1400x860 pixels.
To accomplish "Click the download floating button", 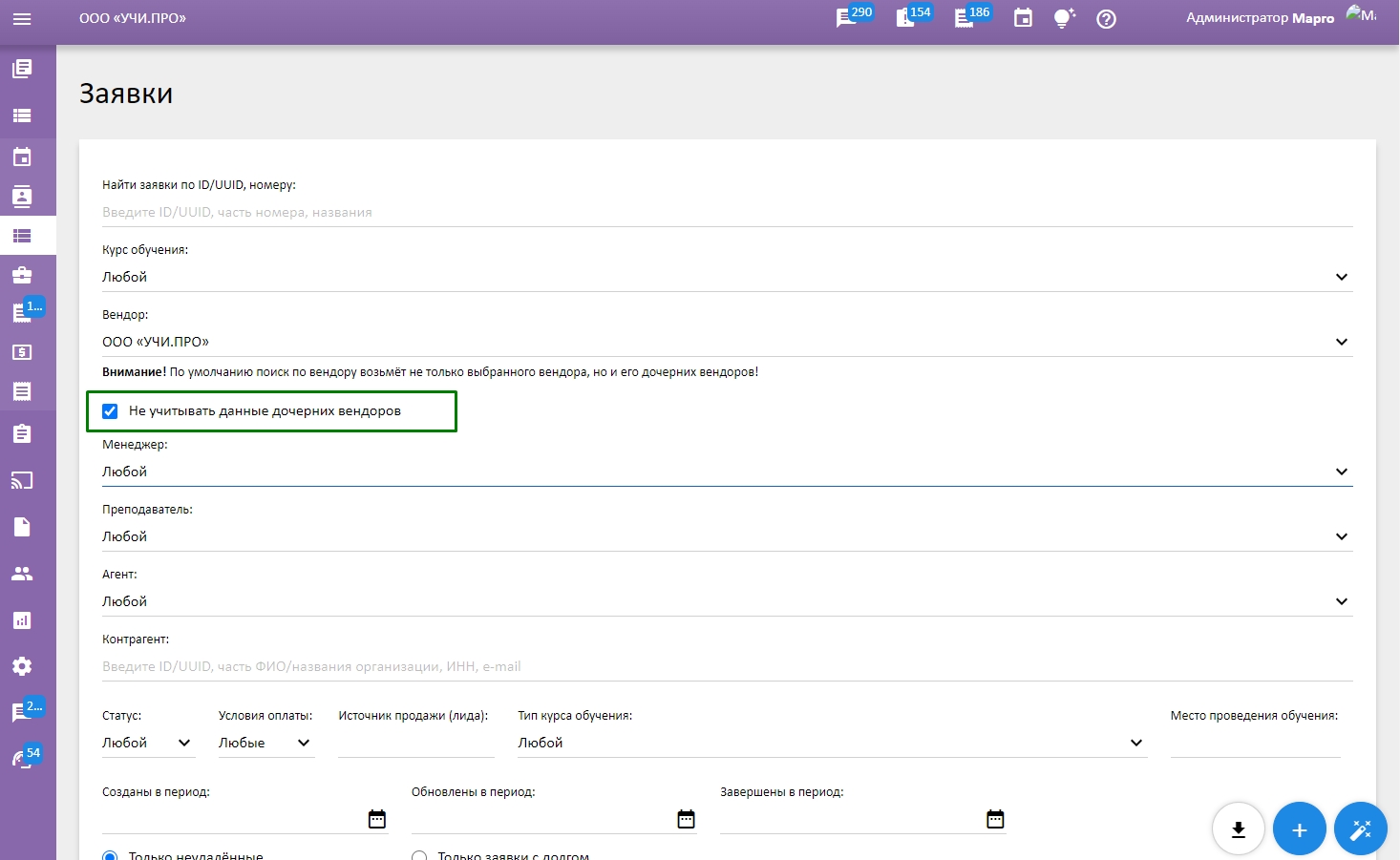I will (x=1239, y=829).
